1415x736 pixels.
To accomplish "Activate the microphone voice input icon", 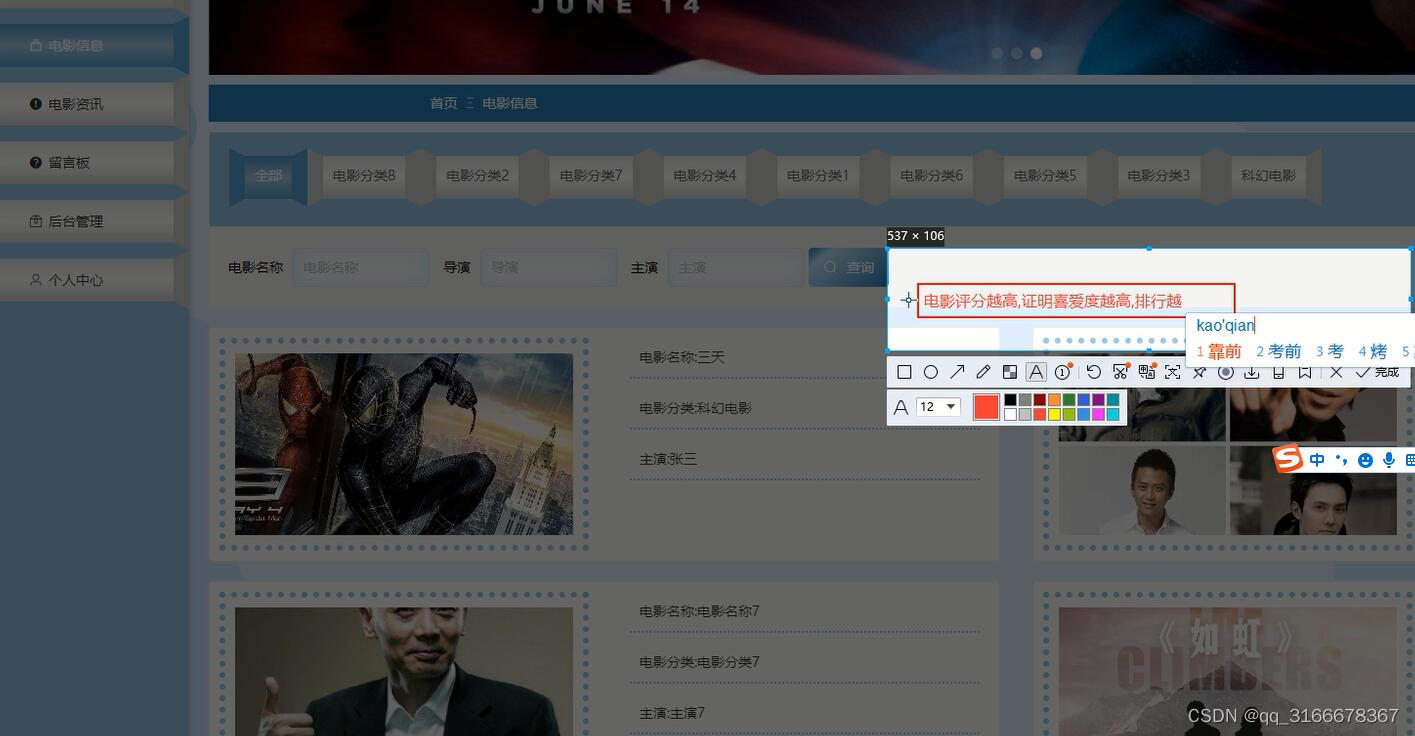I will 1388,460.
